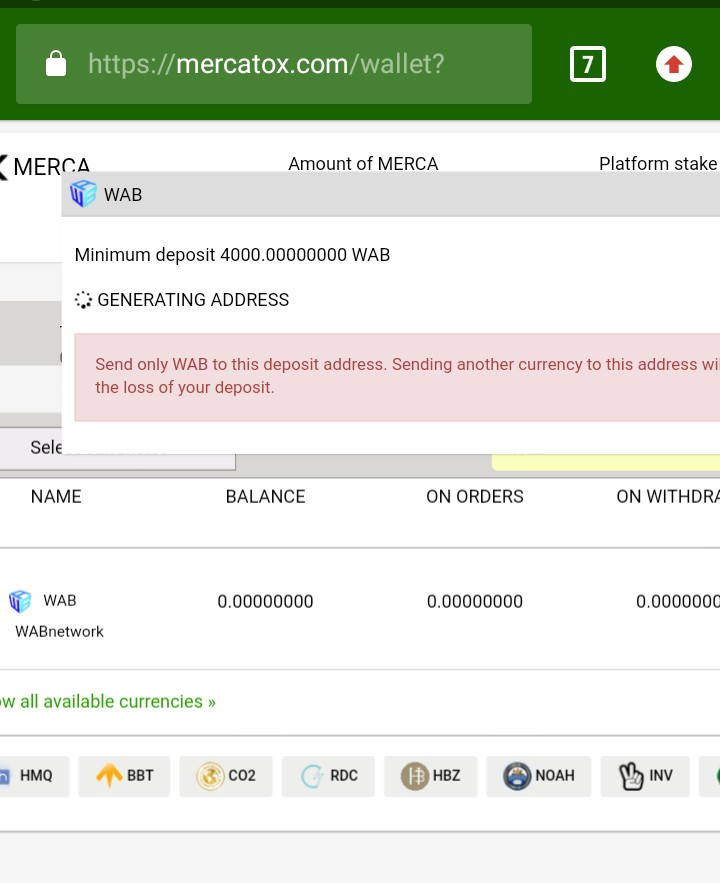Image resolution: width=720 pixels, height=883 pixels.
Task: Select the HBZ currency chip
Action: (x=431, y=776)
